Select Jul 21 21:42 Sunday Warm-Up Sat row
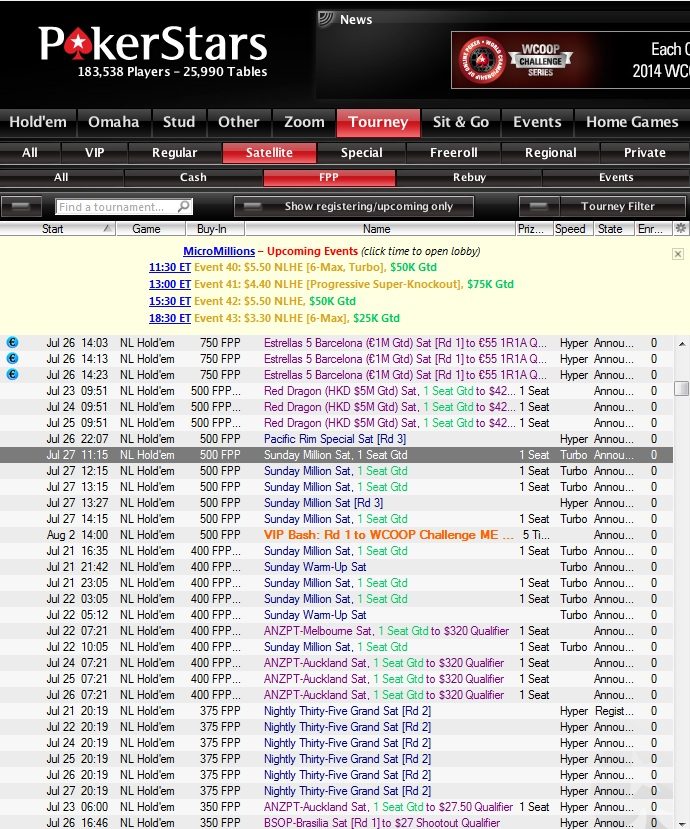Screen dimensions: 690x829 336,567
